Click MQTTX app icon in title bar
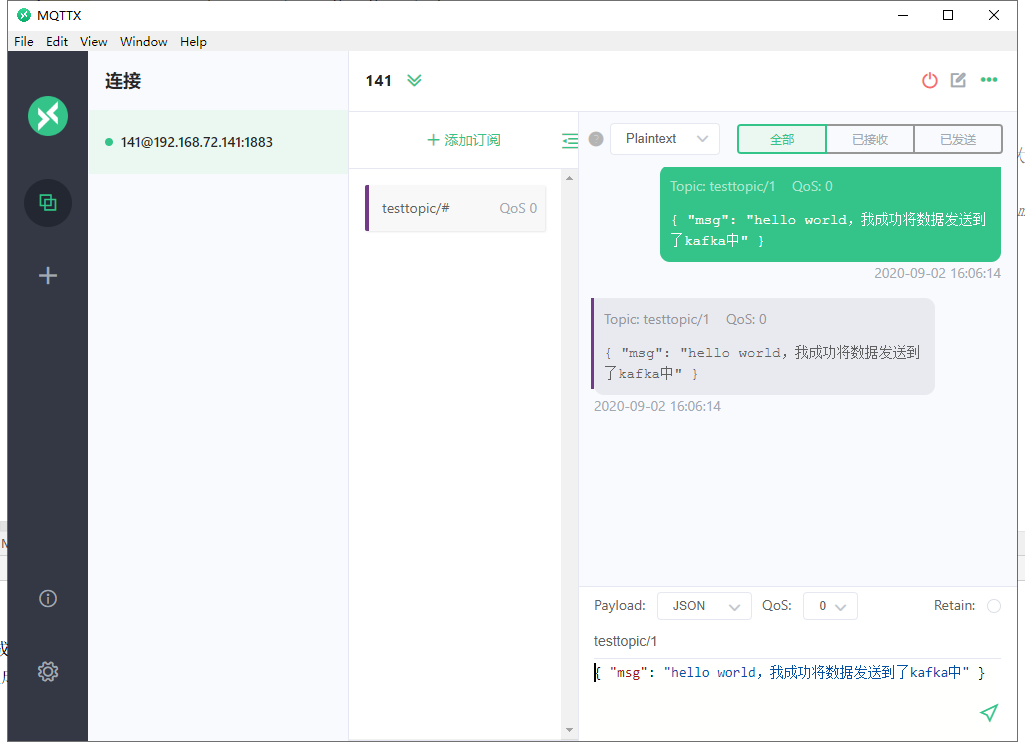The width and height of the screenshot is (1025, 749). point(24,15)
